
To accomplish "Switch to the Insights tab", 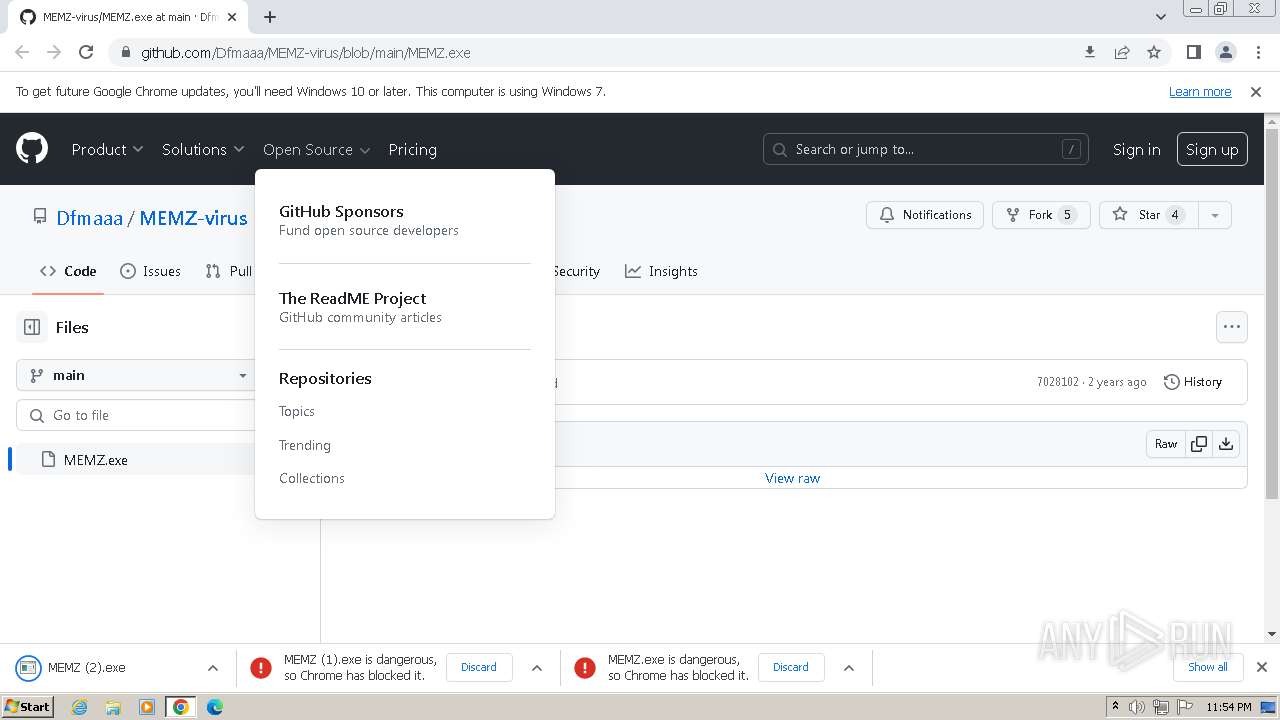I will click(x=661, y=271).
